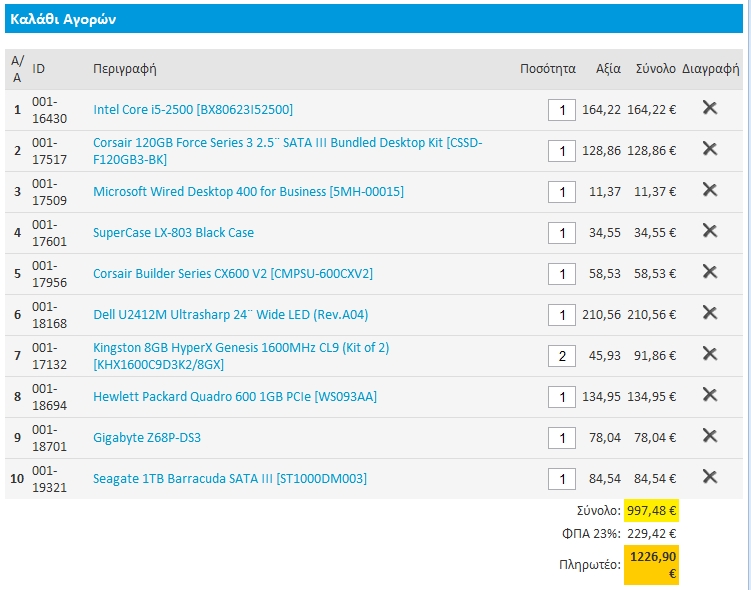
Task: Click the Καλάθι Αγορών heading
Action: [x=63, y=19]
